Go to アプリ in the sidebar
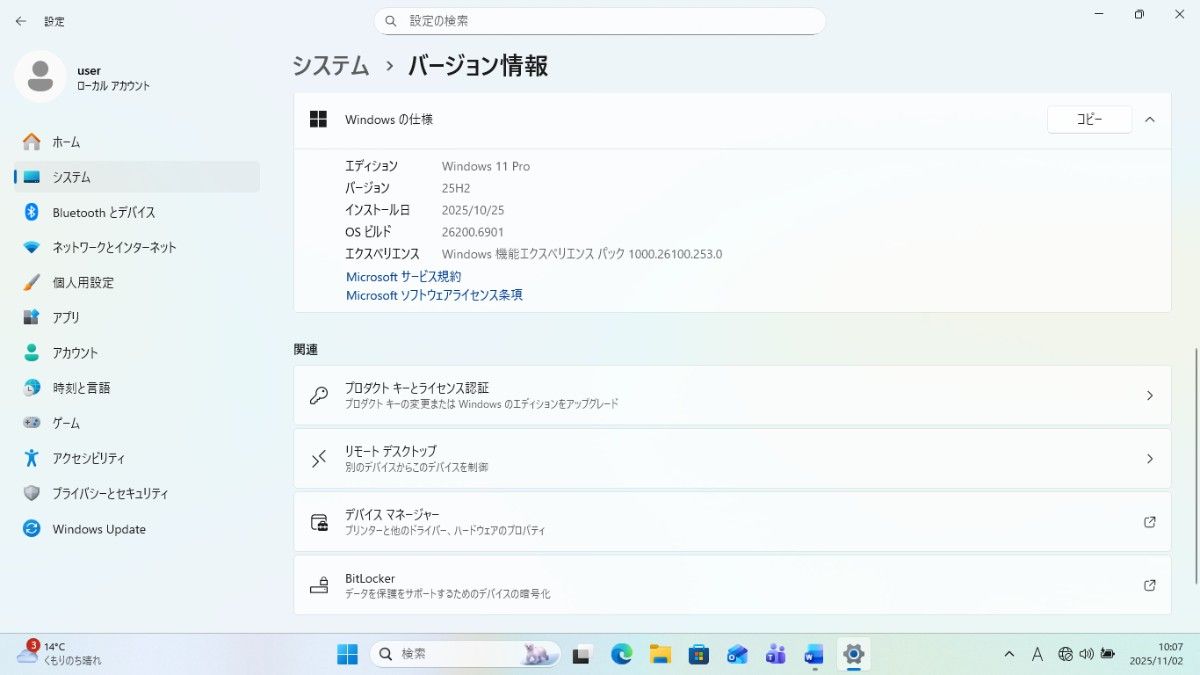 point(66,317)
